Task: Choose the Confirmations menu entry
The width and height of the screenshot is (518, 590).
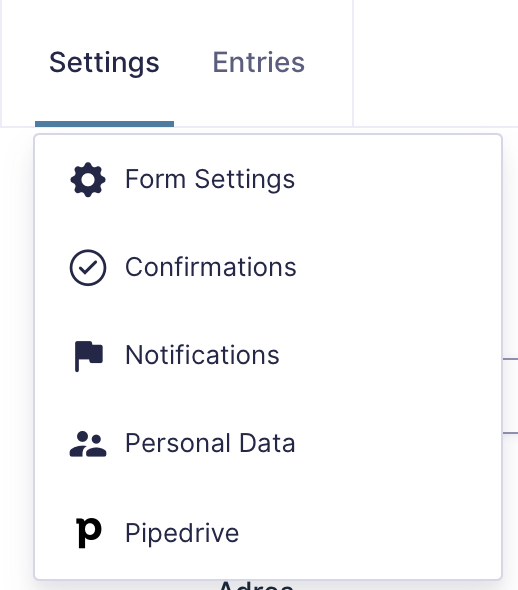Action: click(x=268, y=268)
